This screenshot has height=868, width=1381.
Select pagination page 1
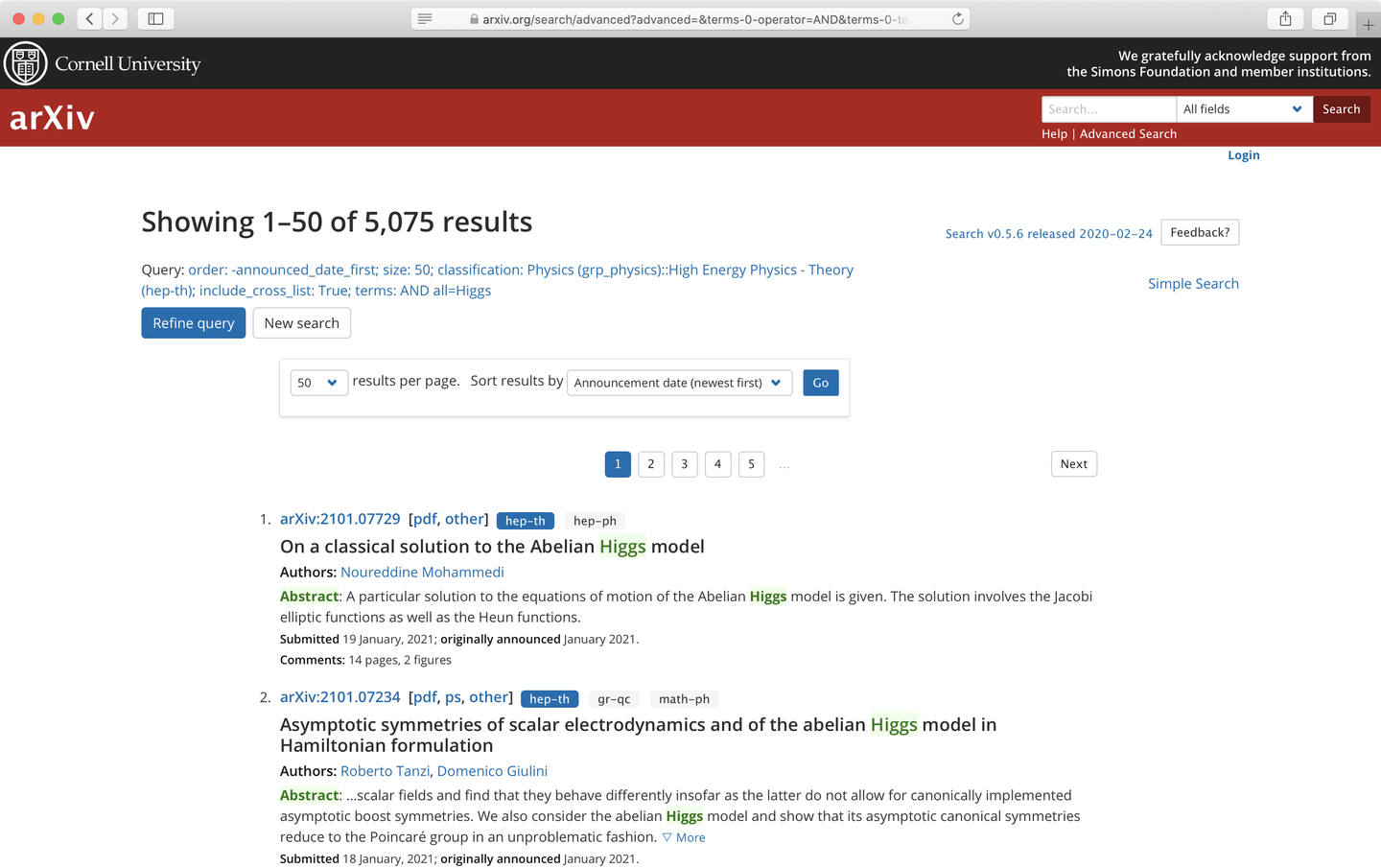coord(618,464)
